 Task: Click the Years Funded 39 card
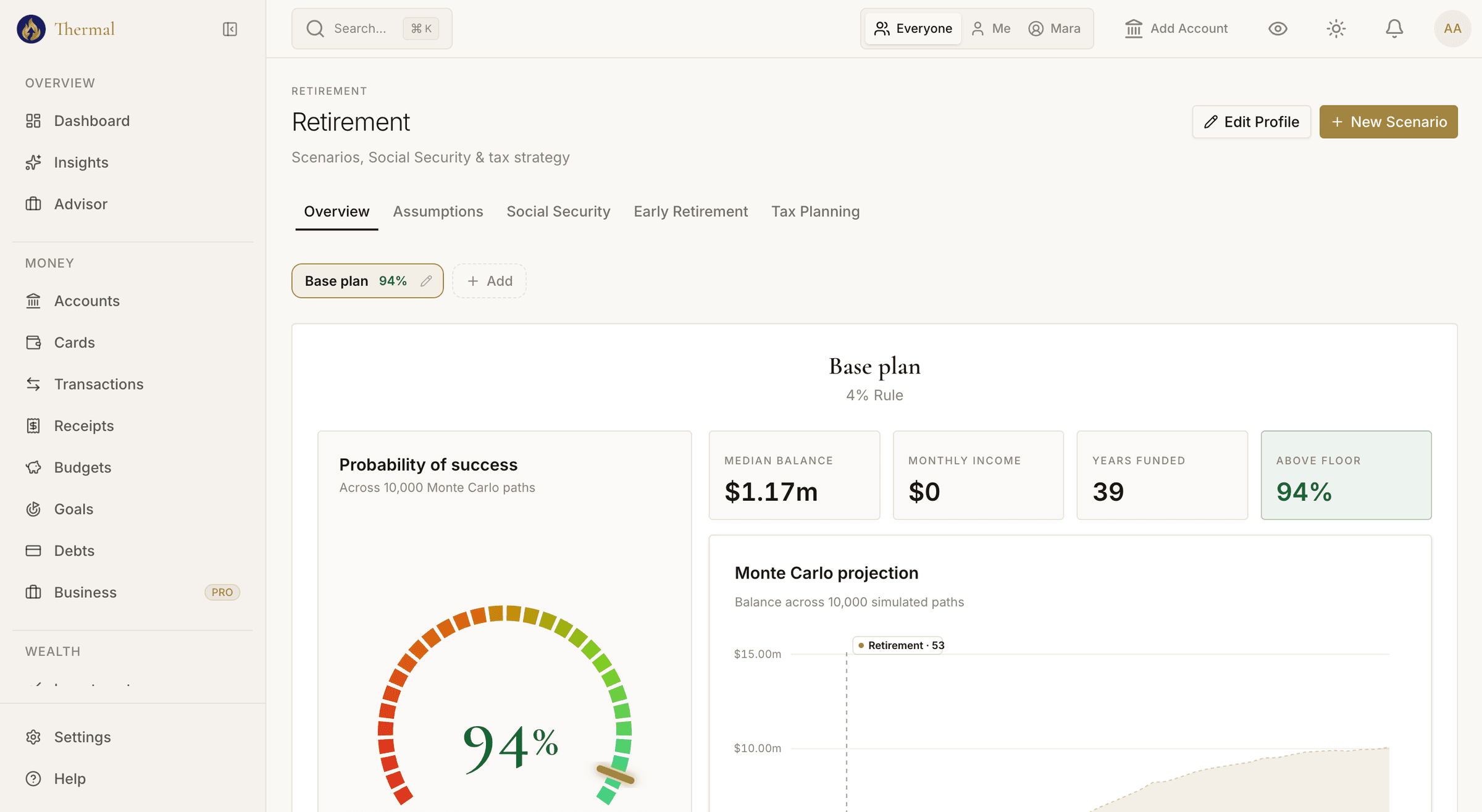pyautogui.click(x=1162, y=475)
